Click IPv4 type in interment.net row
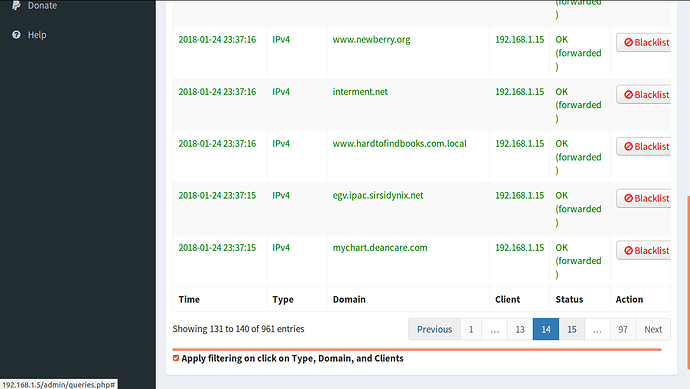This screenshot has width=690, height=389. point(281,92)
